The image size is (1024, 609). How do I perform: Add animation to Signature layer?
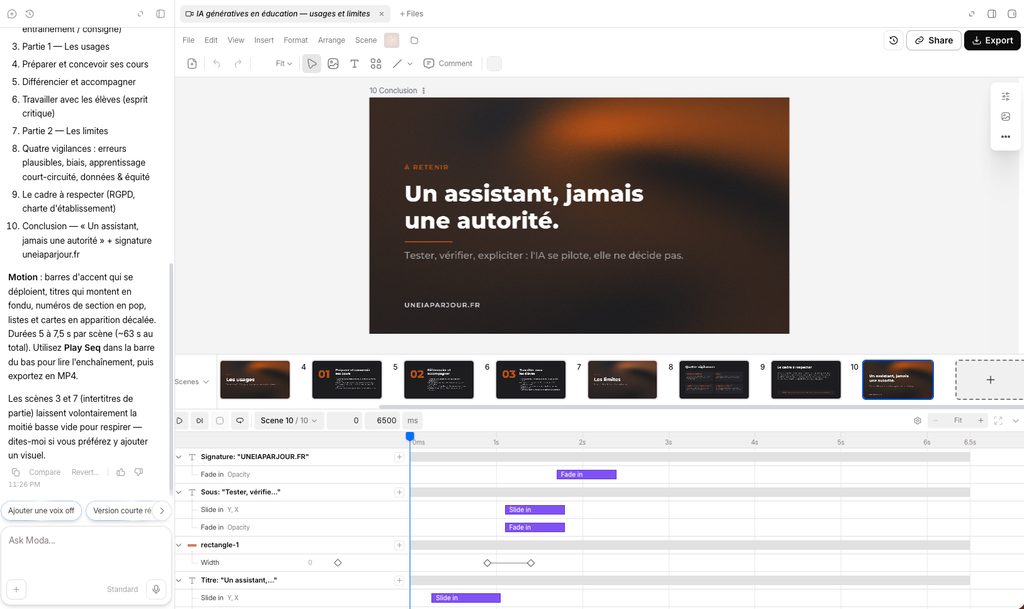[x=399, y=457]
